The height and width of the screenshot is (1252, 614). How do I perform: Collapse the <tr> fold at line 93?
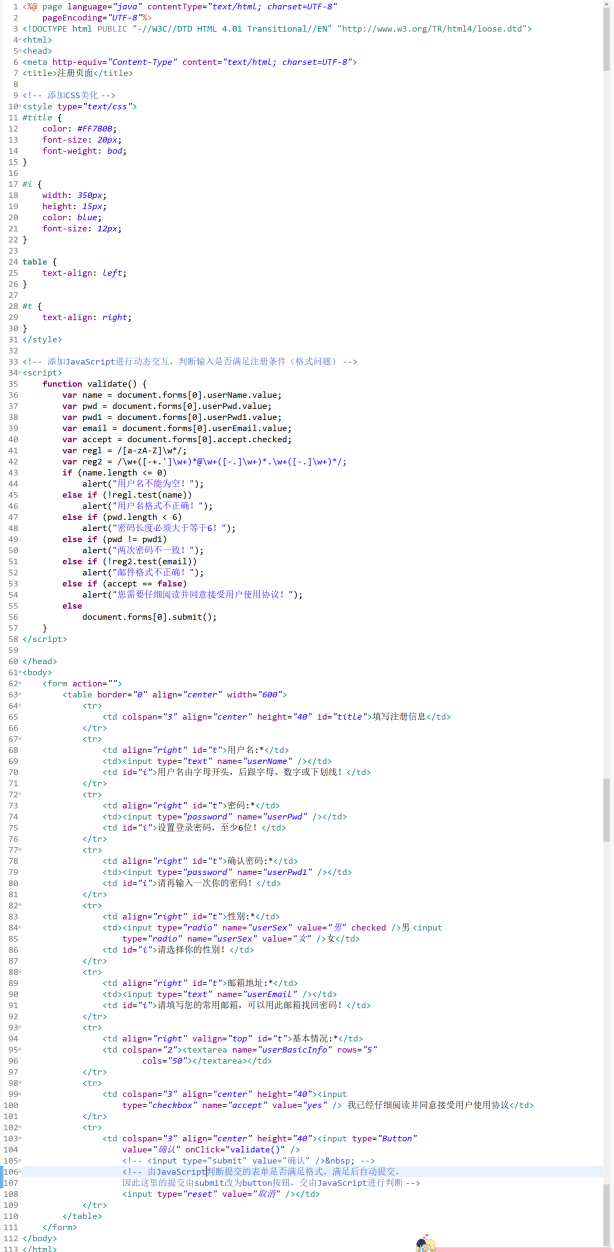(x=20, y=1028)
